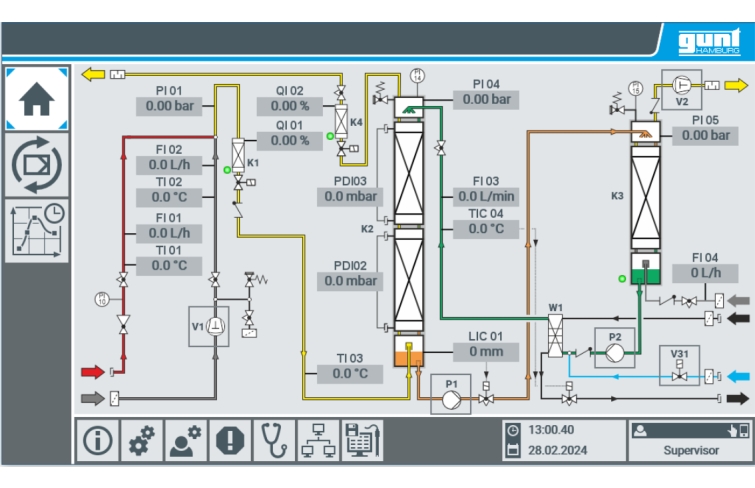Click the FI 03 flow value field
This screenshot has width=755, height=488.
pyautogui.click(x=486, y=196)
